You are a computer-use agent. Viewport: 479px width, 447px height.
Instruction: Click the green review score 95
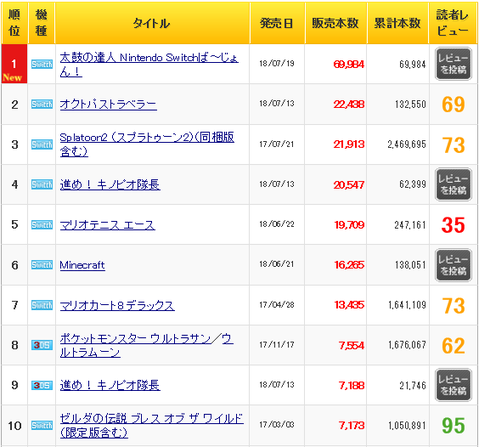(453, 426)
